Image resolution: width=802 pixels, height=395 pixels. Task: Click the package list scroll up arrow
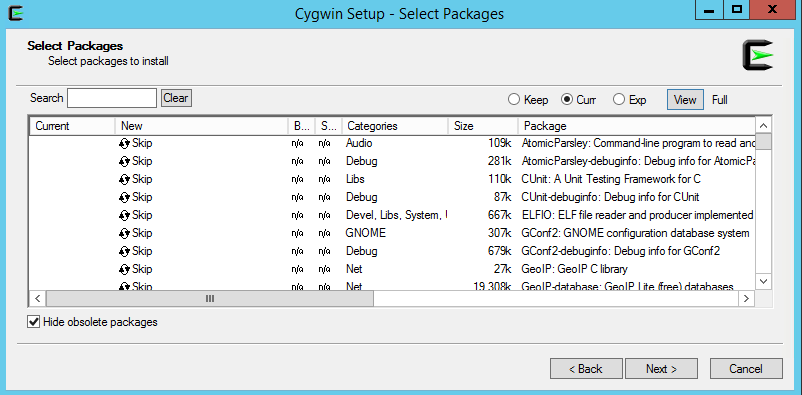click(763, 126)
